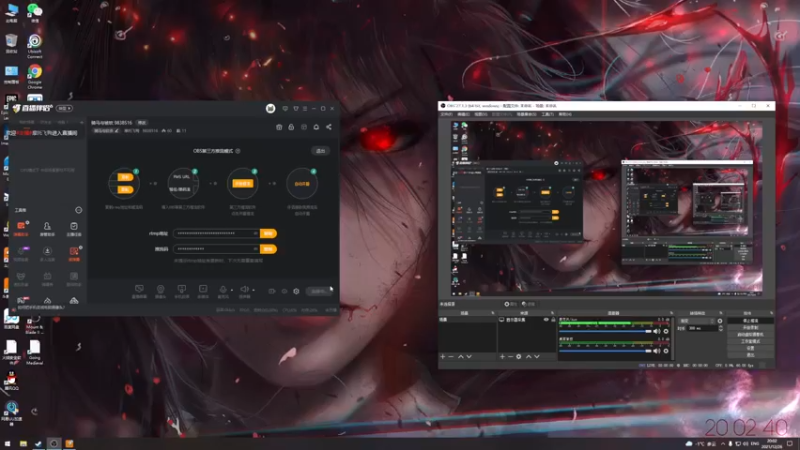Select display capture source row in OBS
Image resolution: width=800 pixels, height=450 pixels.
coord(527,320)
